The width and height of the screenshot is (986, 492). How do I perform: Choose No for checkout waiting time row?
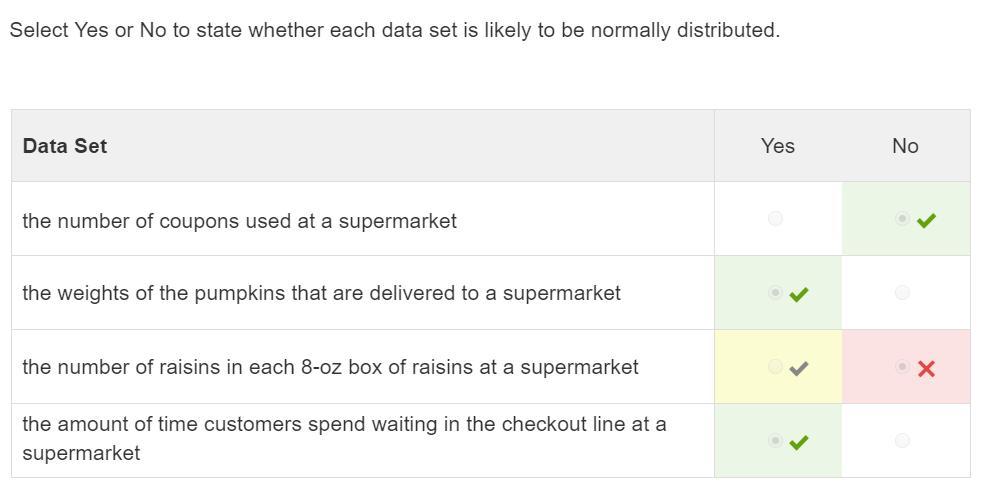click(902, 440)
